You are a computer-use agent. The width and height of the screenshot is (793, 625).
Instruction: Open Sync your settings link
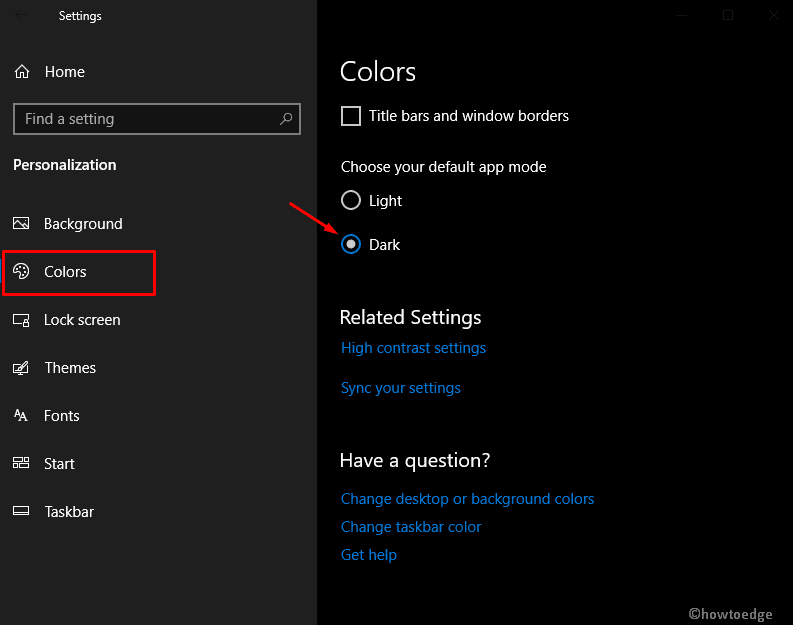pos(401,388)
